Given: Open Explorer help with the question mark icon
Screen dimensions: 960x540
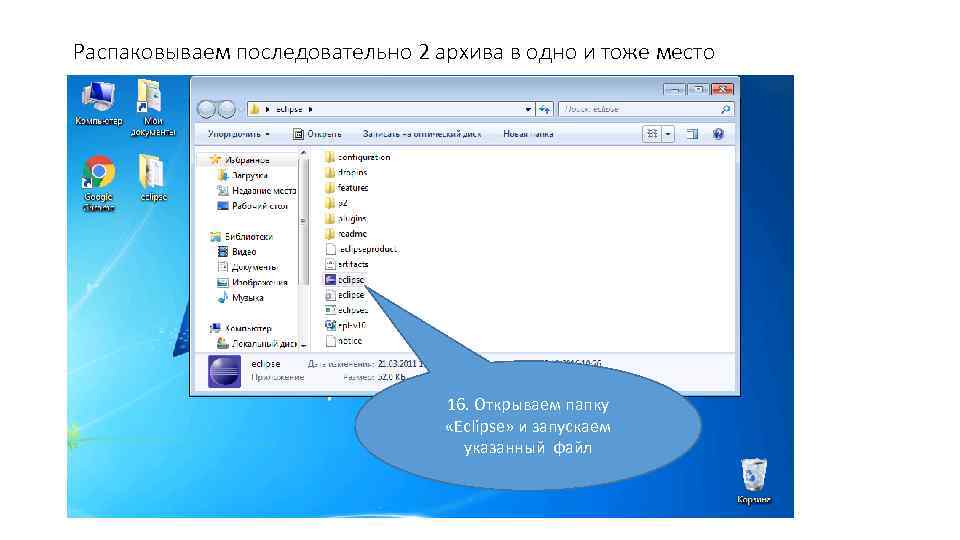Looking at the screenshot, I should tap(718, 133).
